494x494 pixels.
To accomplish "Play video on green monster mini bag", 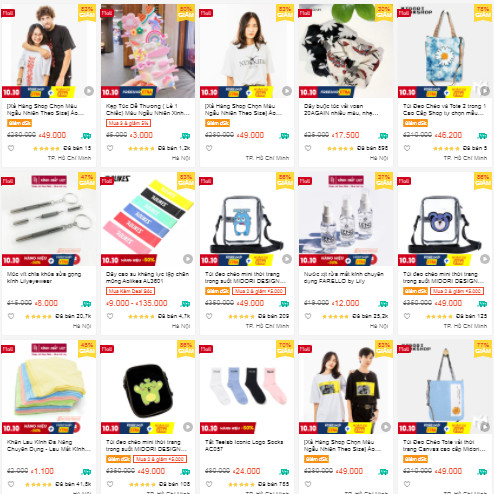I will (188, 427).
